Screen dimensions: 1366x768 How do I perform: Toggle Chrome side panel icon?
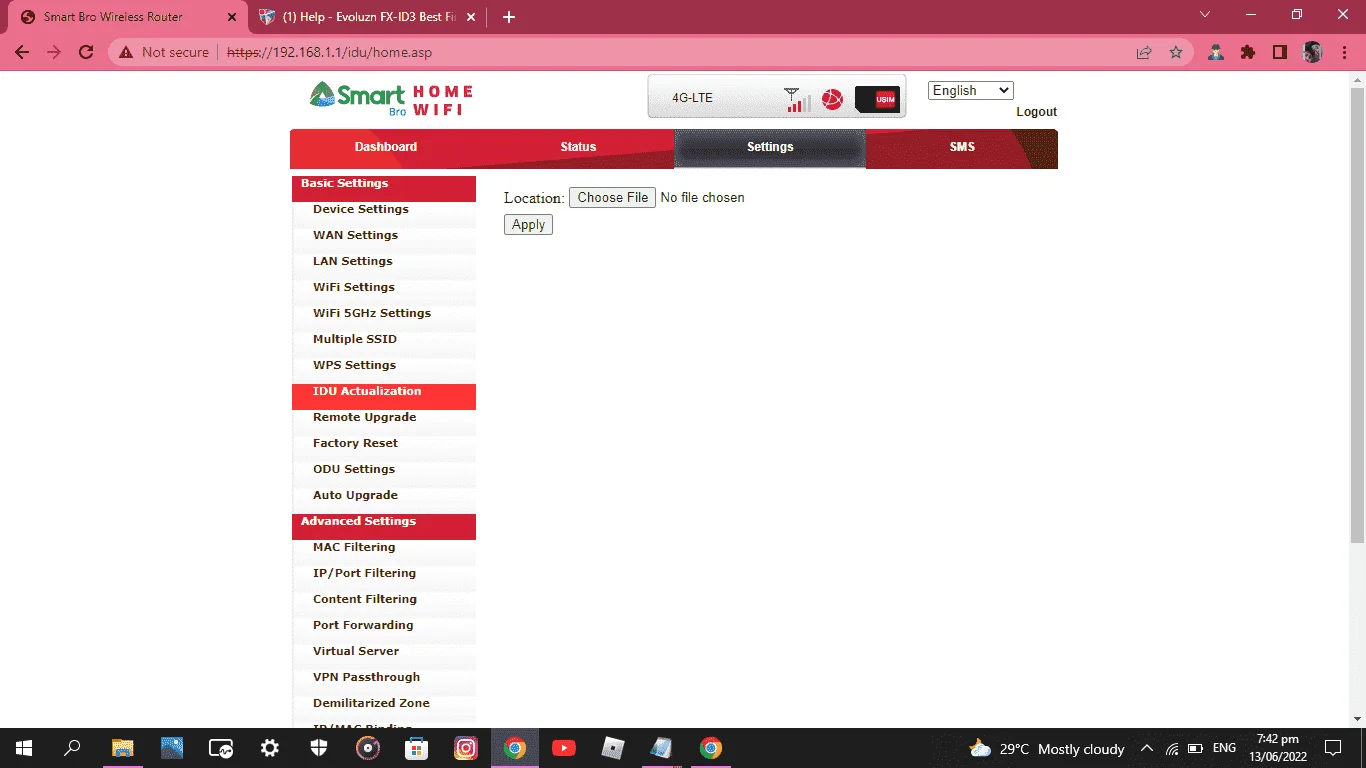point(1279,52)
